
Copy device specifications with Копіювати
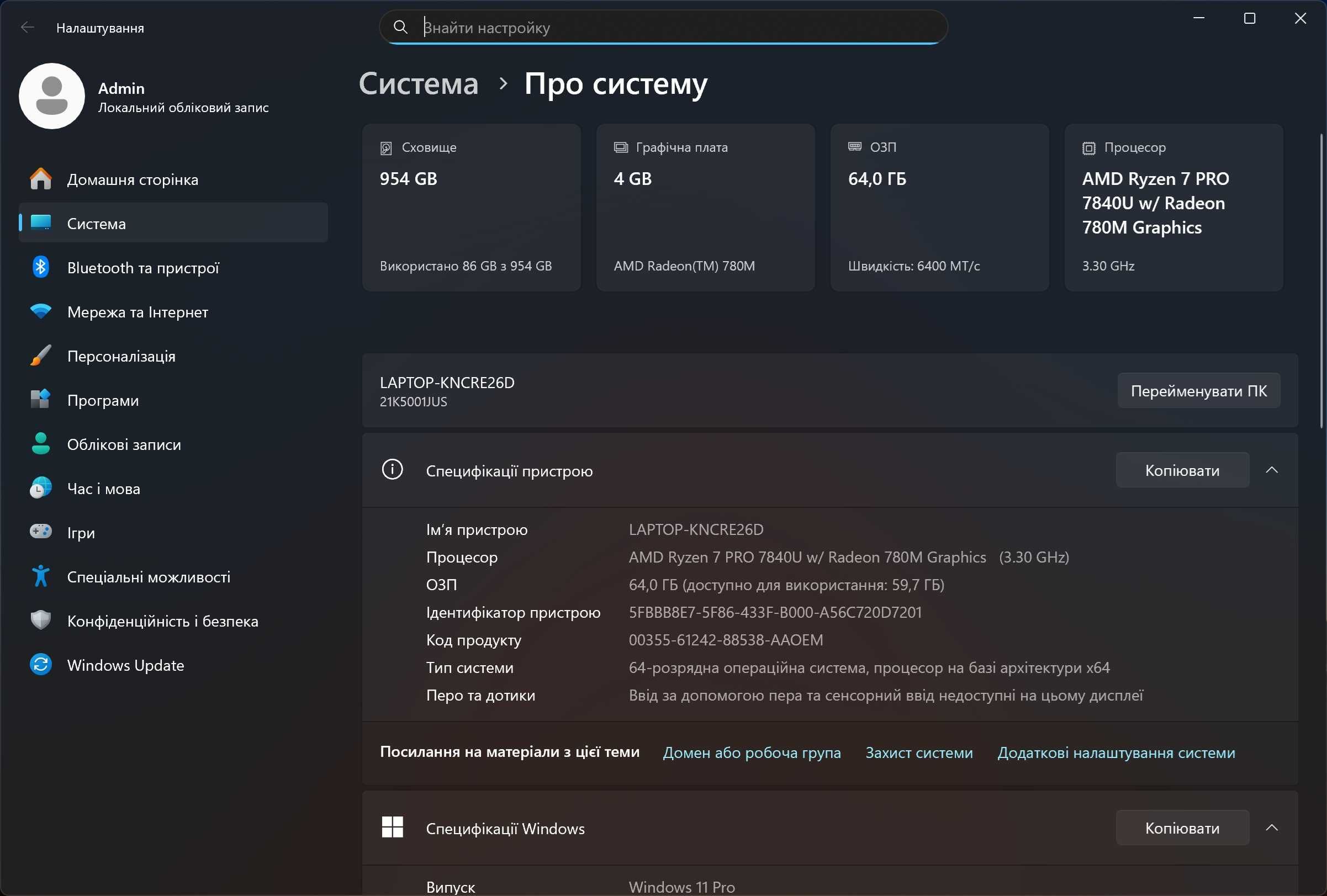[x=1182, y=470]
